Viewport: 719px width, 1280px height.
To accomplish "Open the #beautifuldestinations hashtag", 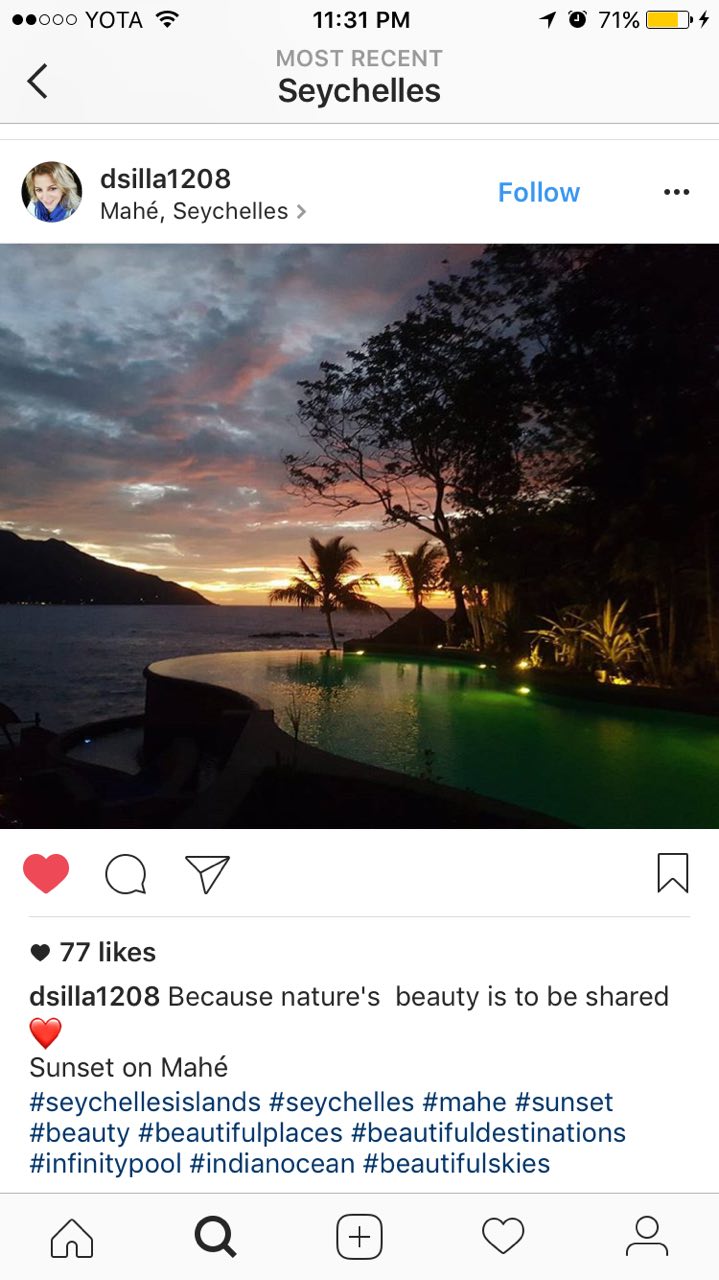I will (488, 1133).
